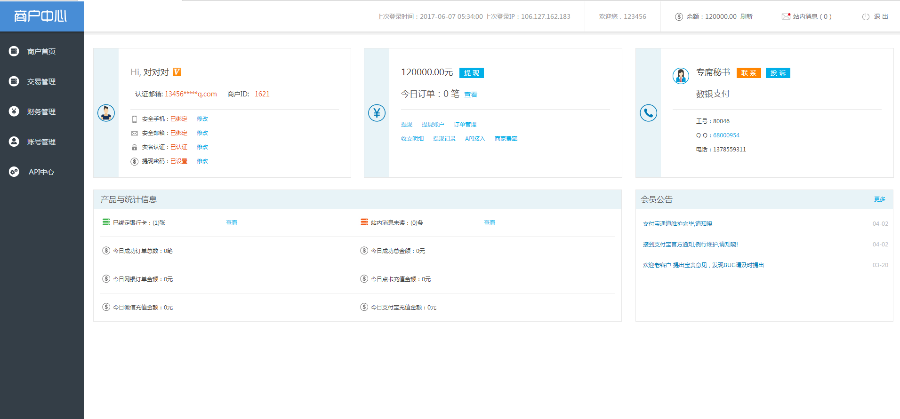Click the 产品与统计信息 panel header
Image resolution: width=900 pixels, height=419 pixels.
click(357, 199)
